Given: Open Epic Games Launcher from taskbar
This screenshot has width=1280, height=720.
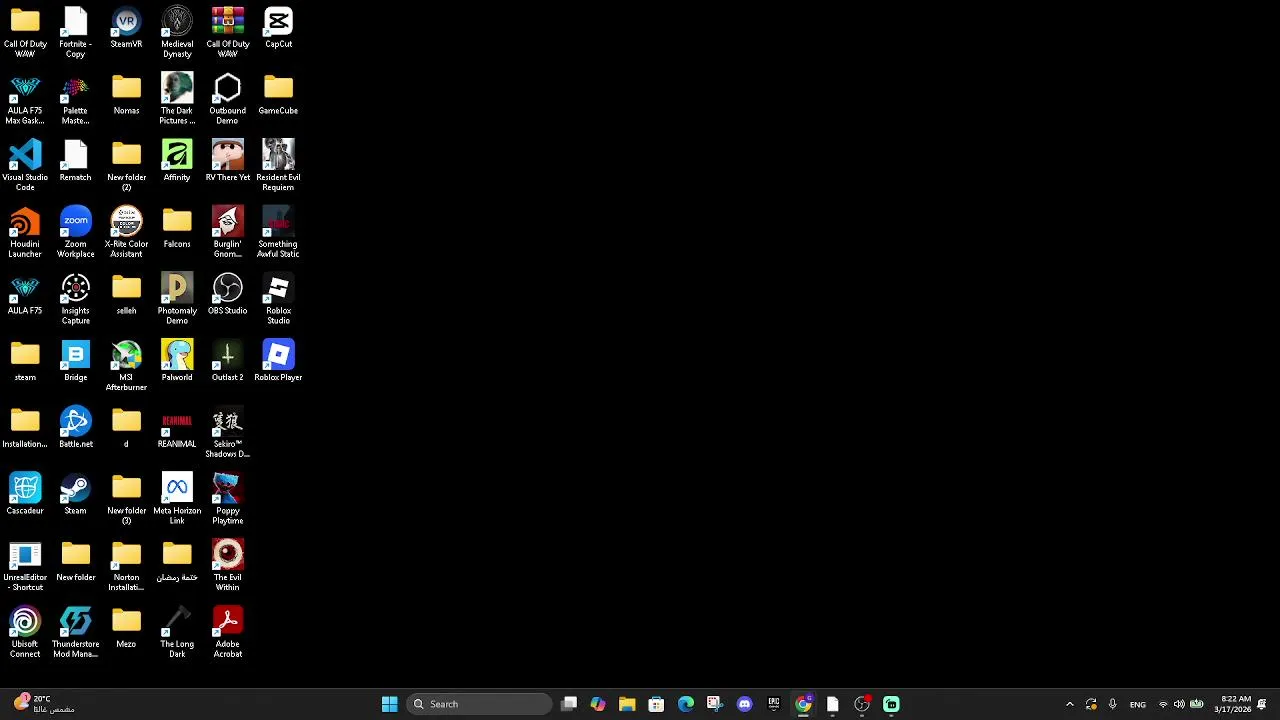Looking at the screenshot, I should pyautogui.click(x=773, y=704).
